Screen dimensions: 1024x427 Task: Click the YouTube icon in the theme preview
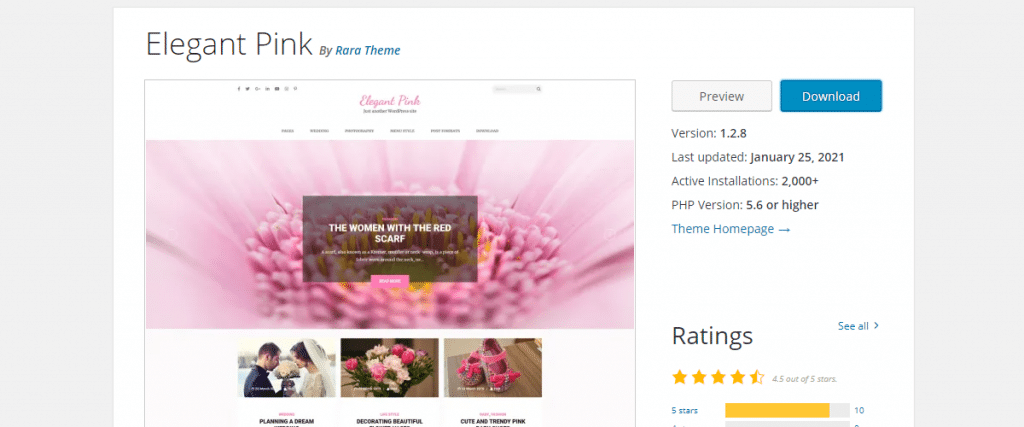pyautogui.click(x=277, y=89)
